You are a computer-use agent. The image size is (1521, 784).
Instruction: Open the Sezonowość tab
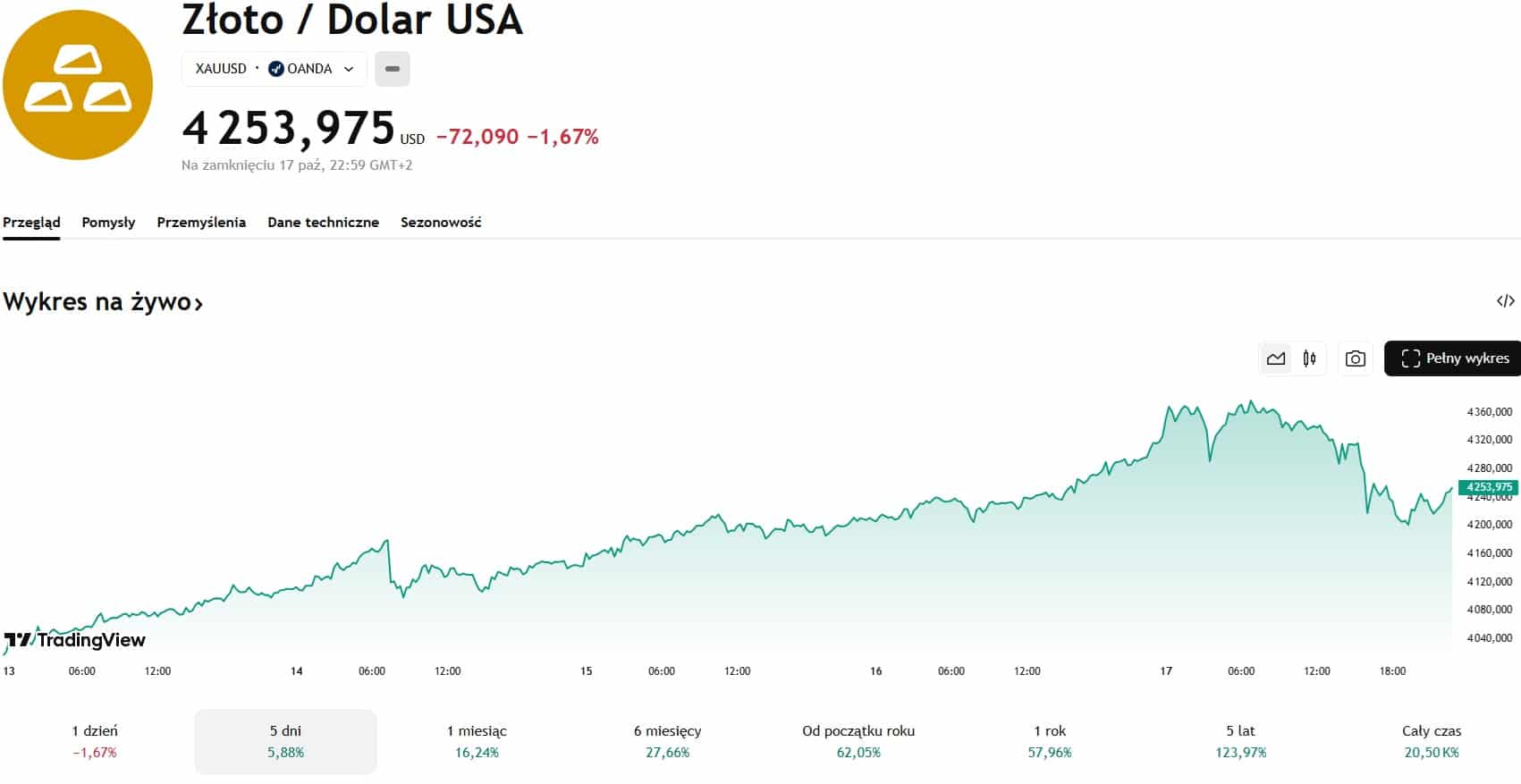point(441,222)
